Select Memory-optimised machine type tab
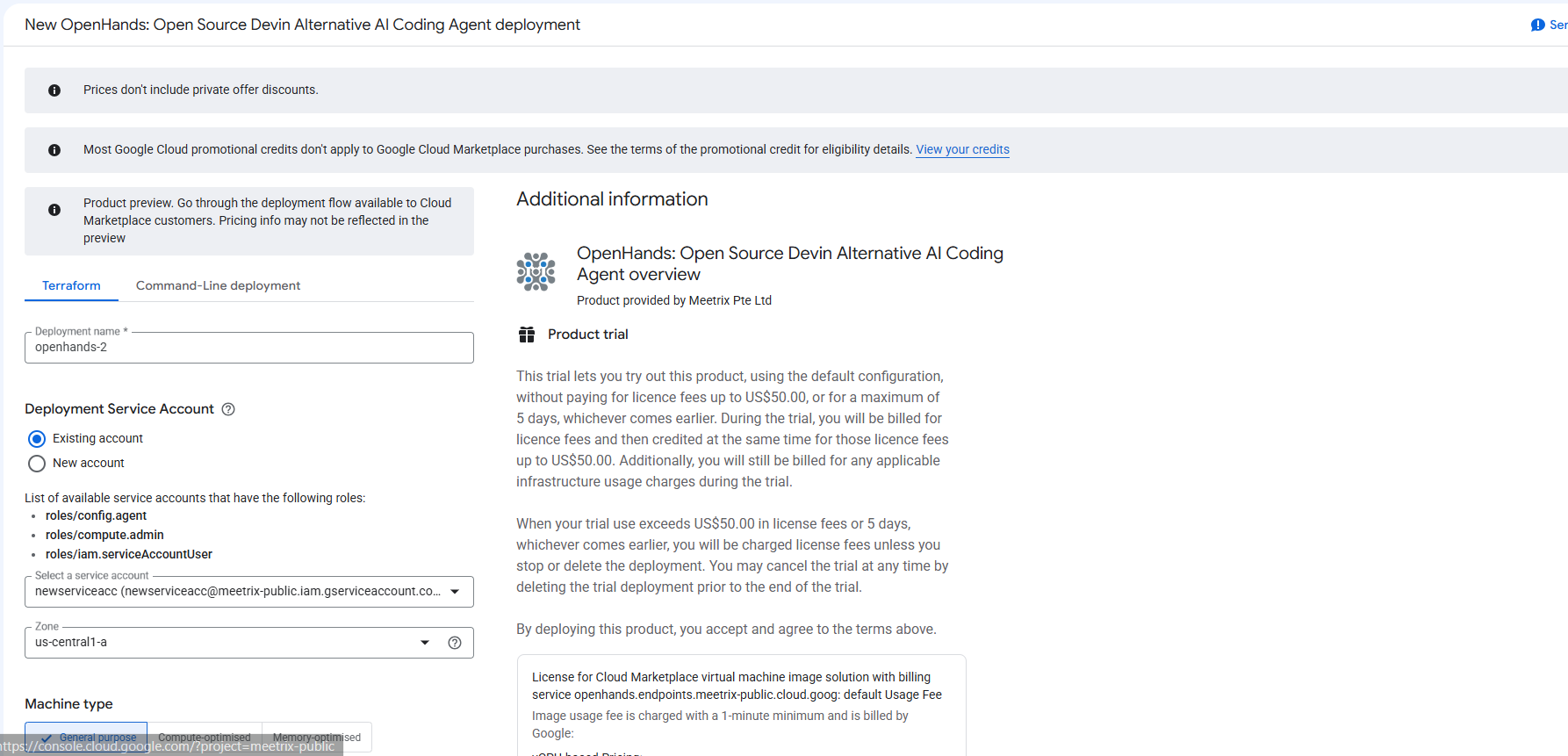Viewport: 1568px width, 756px height. coord(317,738)
